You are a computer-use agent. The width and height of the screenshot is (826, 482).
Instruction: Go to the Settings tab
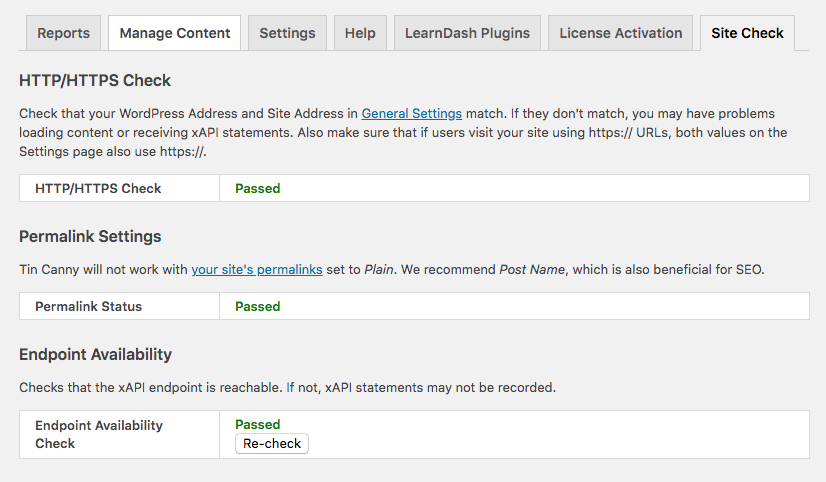point(287,33)
